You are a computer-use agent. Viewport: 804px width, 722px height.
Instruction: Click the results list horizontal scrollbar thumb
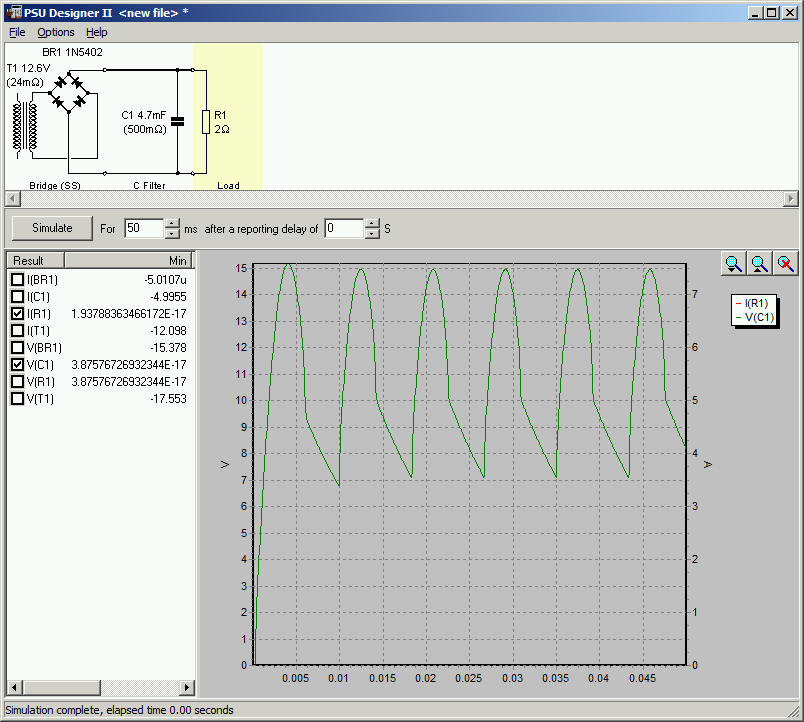(62, 687)
